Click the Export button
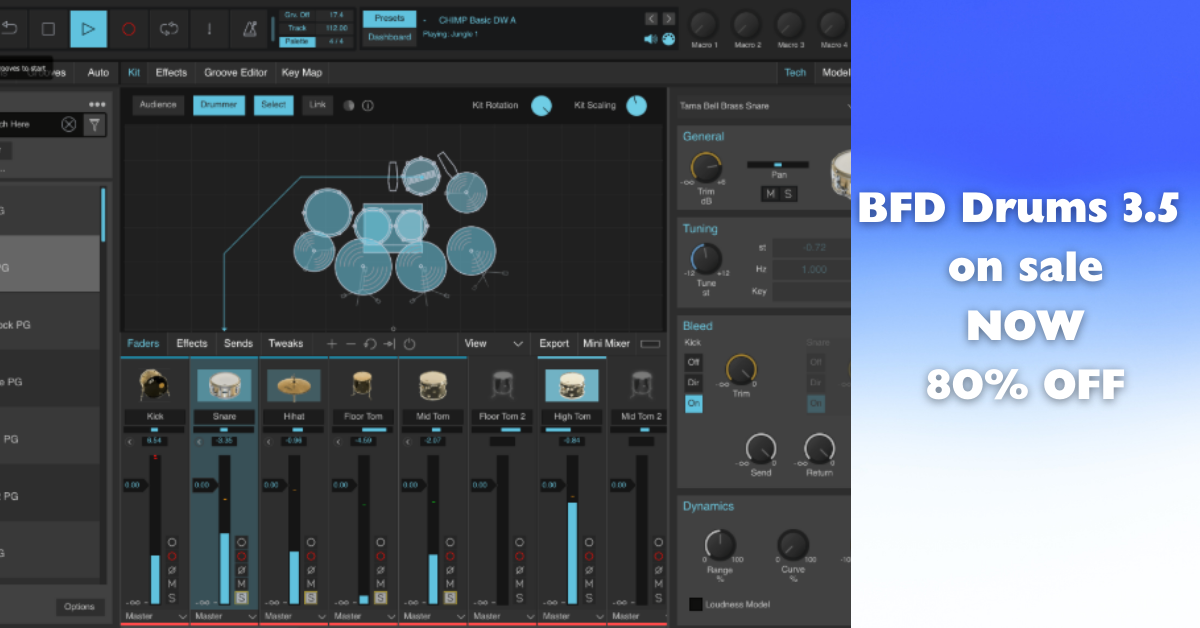 pos(554,344)
